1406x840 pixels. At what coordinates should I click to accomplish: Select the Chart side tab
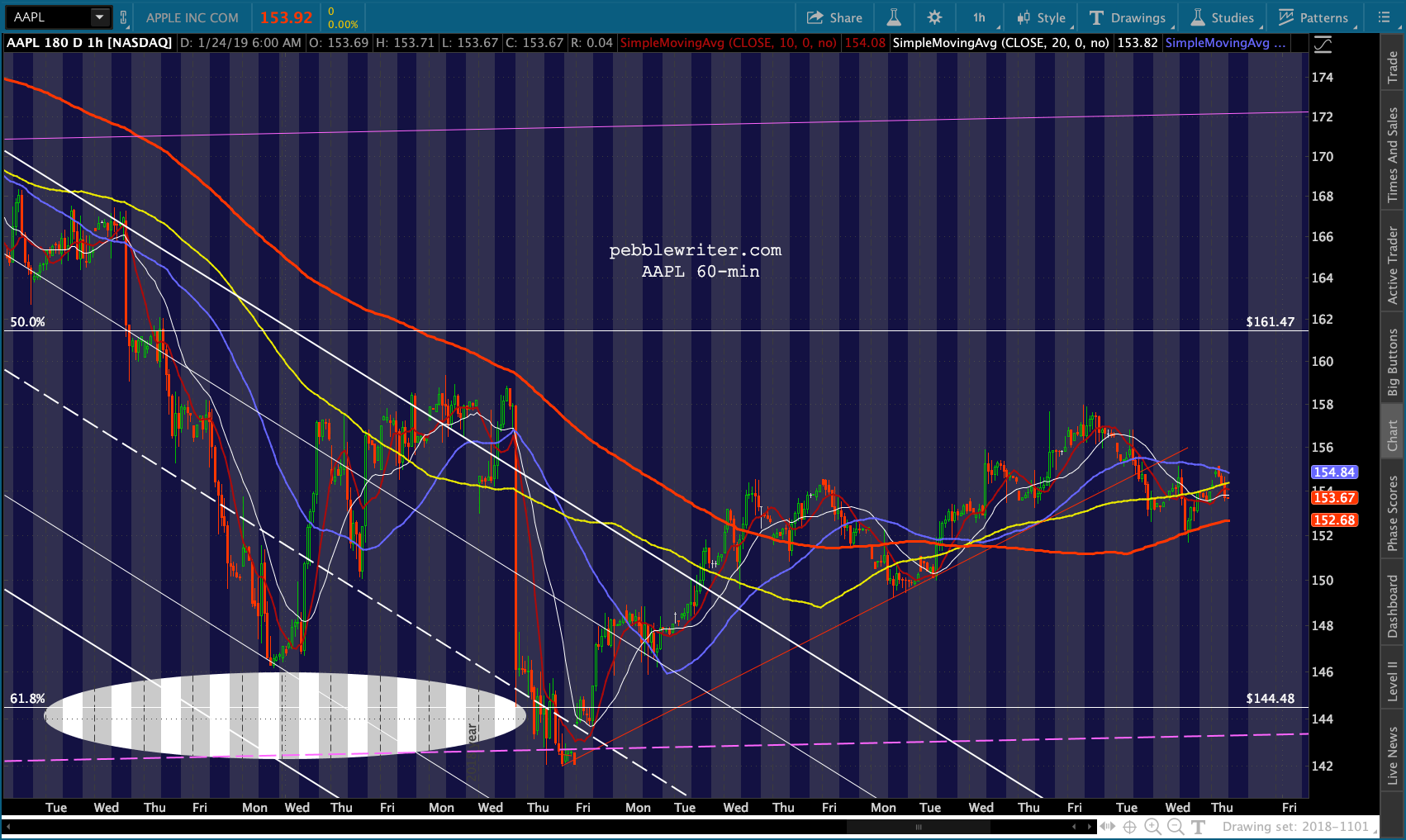pos(1393,436)
